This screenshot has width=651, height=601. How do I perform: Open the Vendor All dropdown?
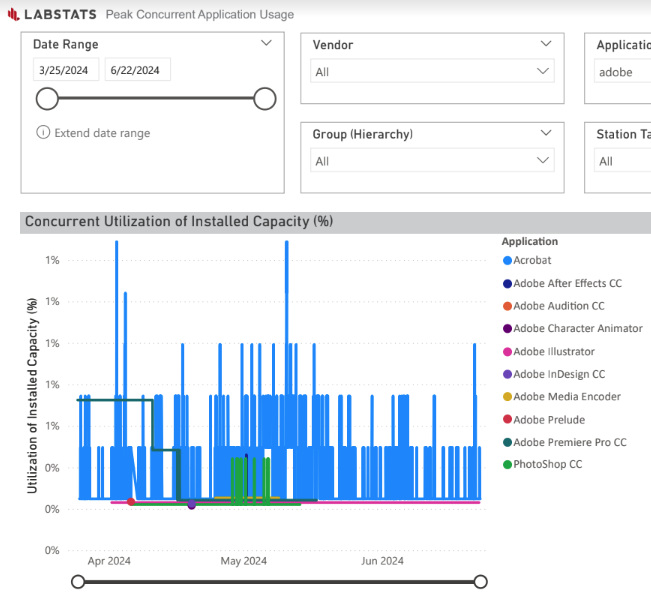(432, 71)
